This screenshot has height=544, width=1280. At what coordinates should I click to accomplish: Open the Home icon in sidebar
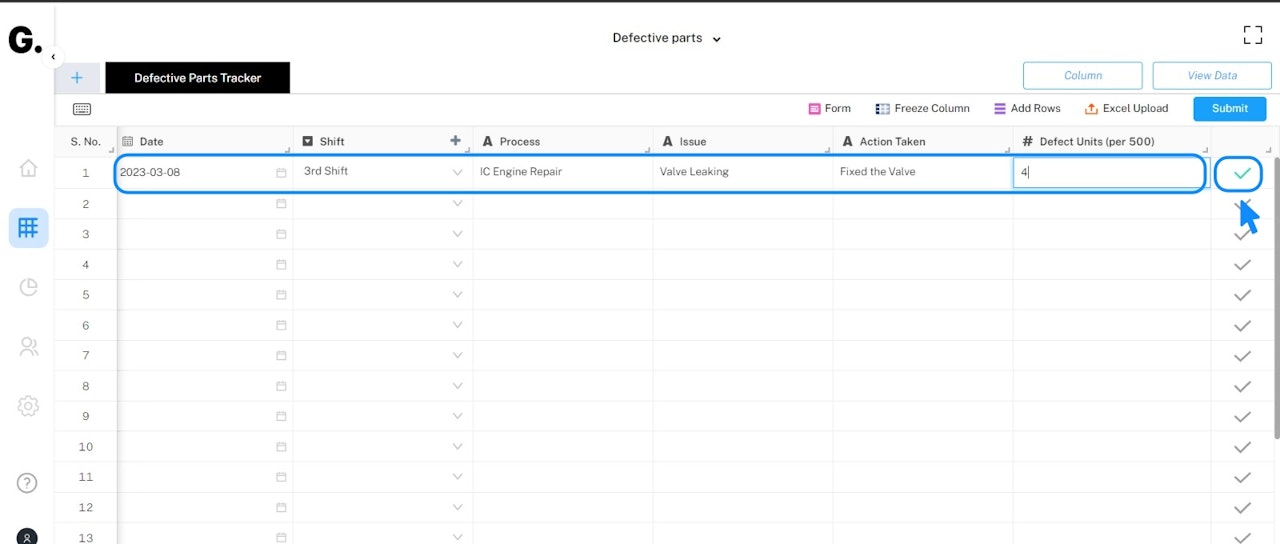coord(28,168)
